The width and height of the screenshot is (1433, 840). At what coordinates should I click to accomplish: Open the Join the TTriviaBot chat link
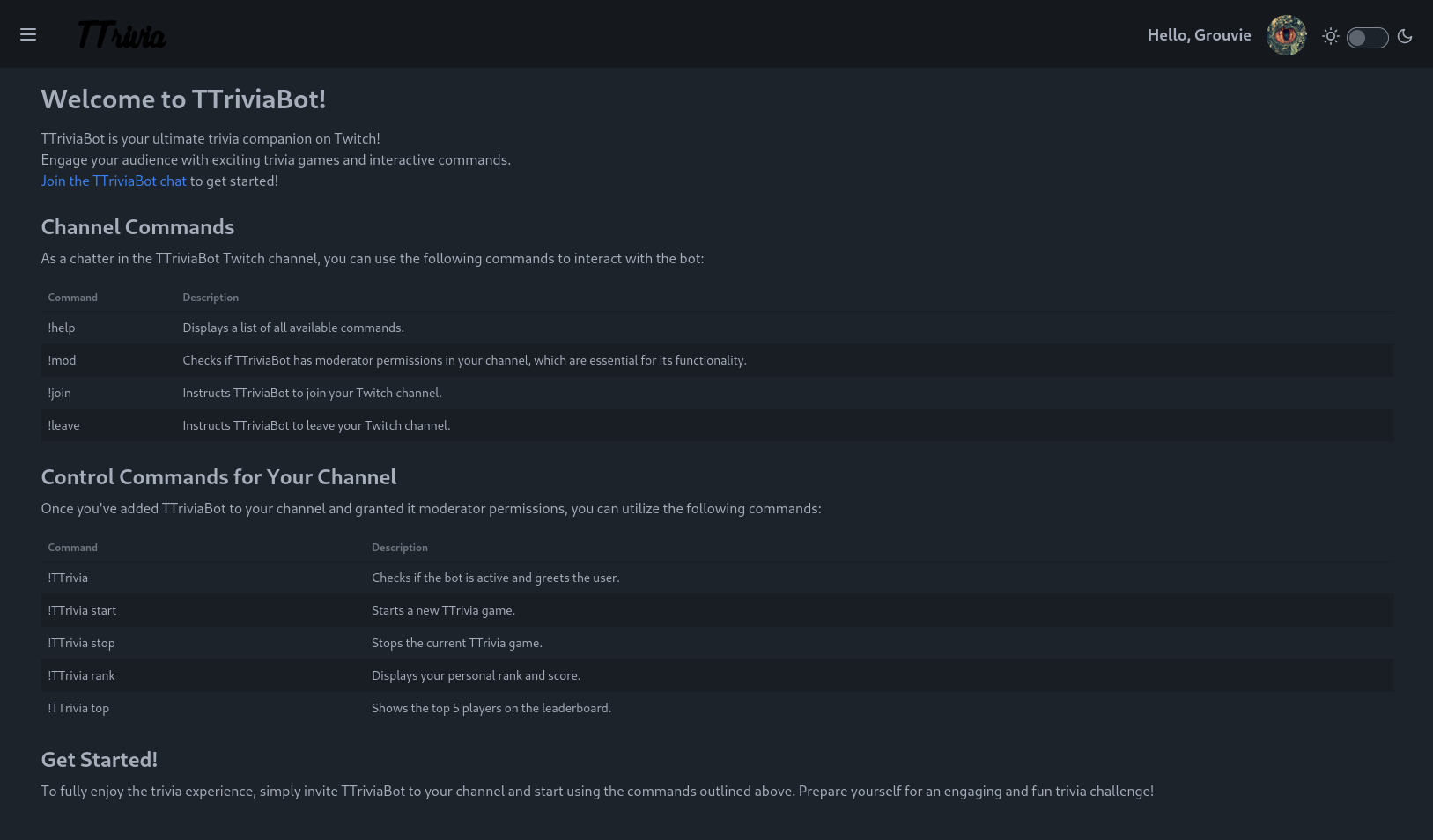(x=114, y=181)
